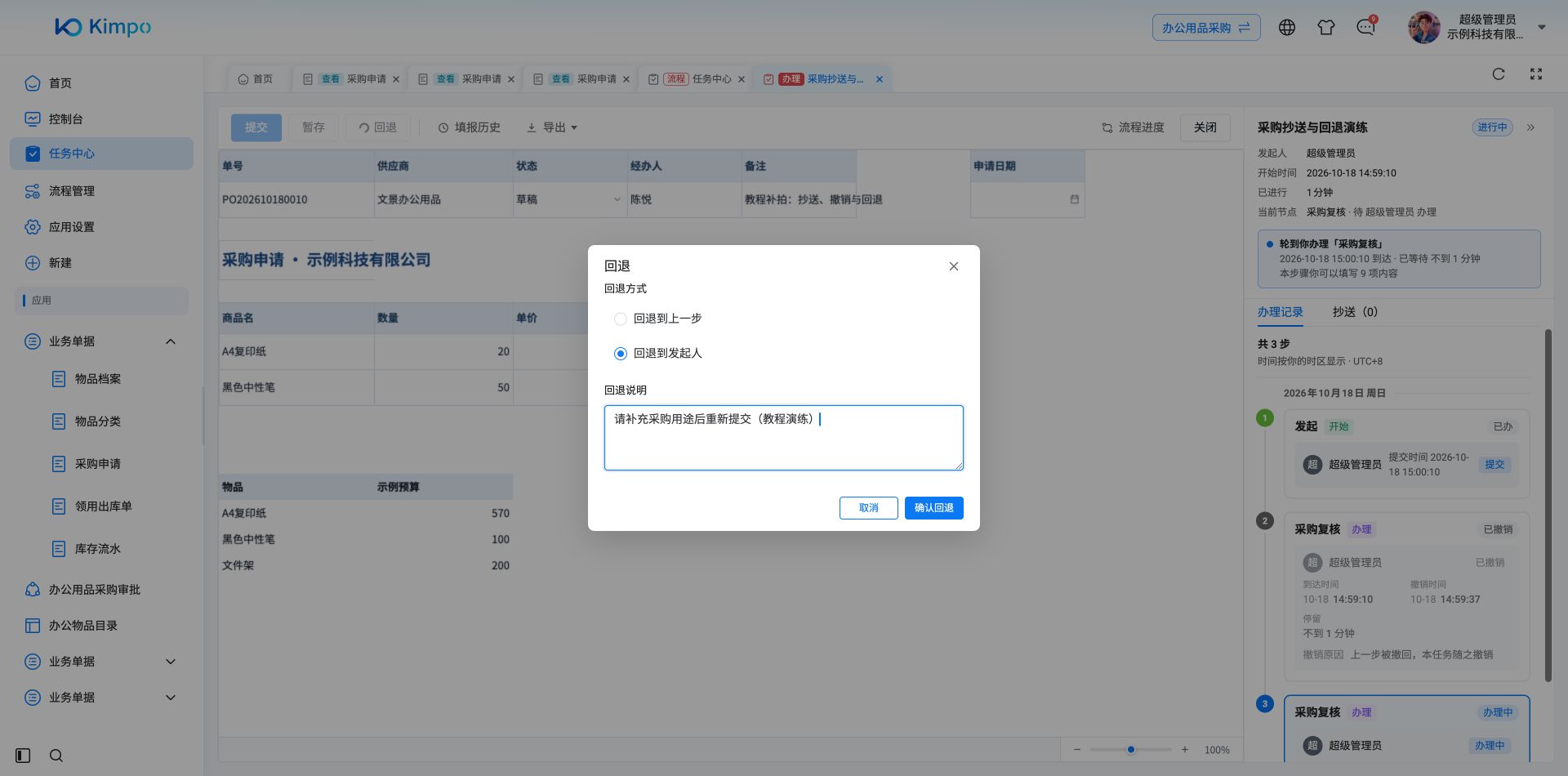Open 首页 tab in tab bar

coord(255,79)
